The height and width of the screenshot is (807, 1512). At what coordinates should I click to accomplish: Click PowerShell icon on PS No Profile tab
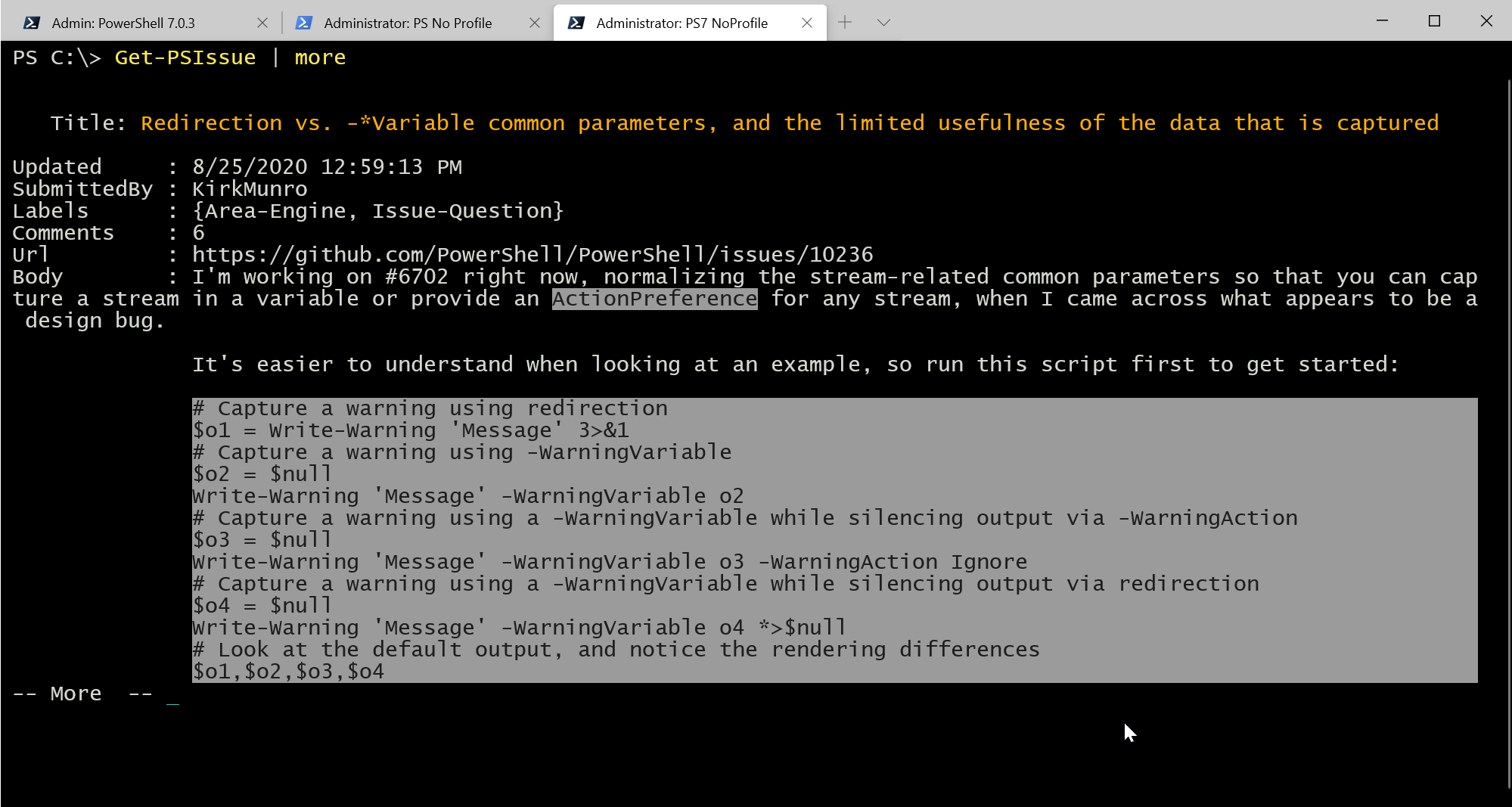point(303,23)
